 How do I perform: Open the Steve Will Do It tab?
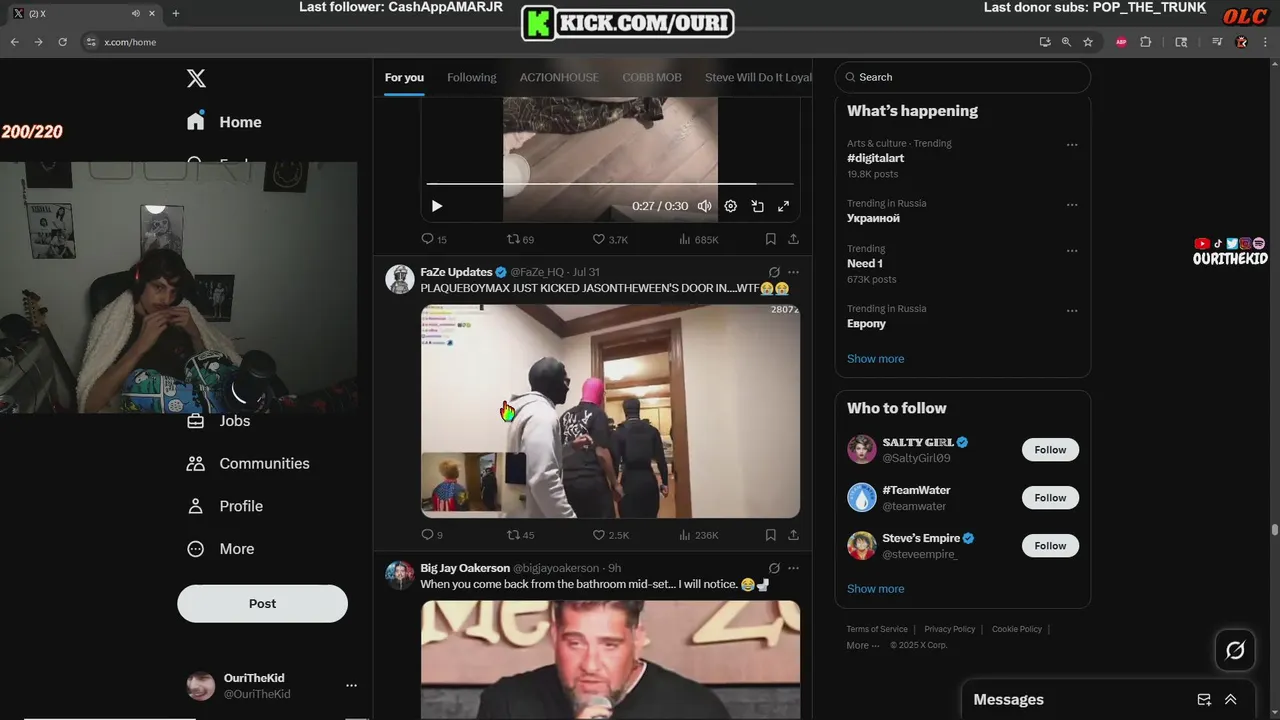(758, 77)
